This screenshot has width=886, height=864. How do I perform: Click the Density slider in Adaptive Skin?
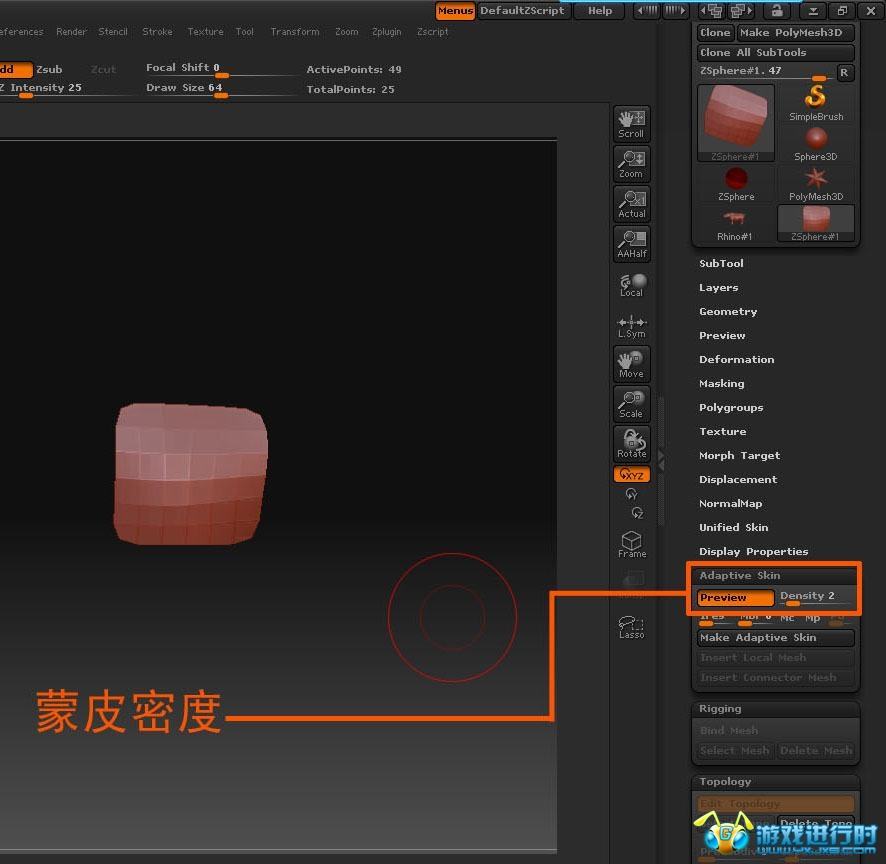click(x=815, y=598)
